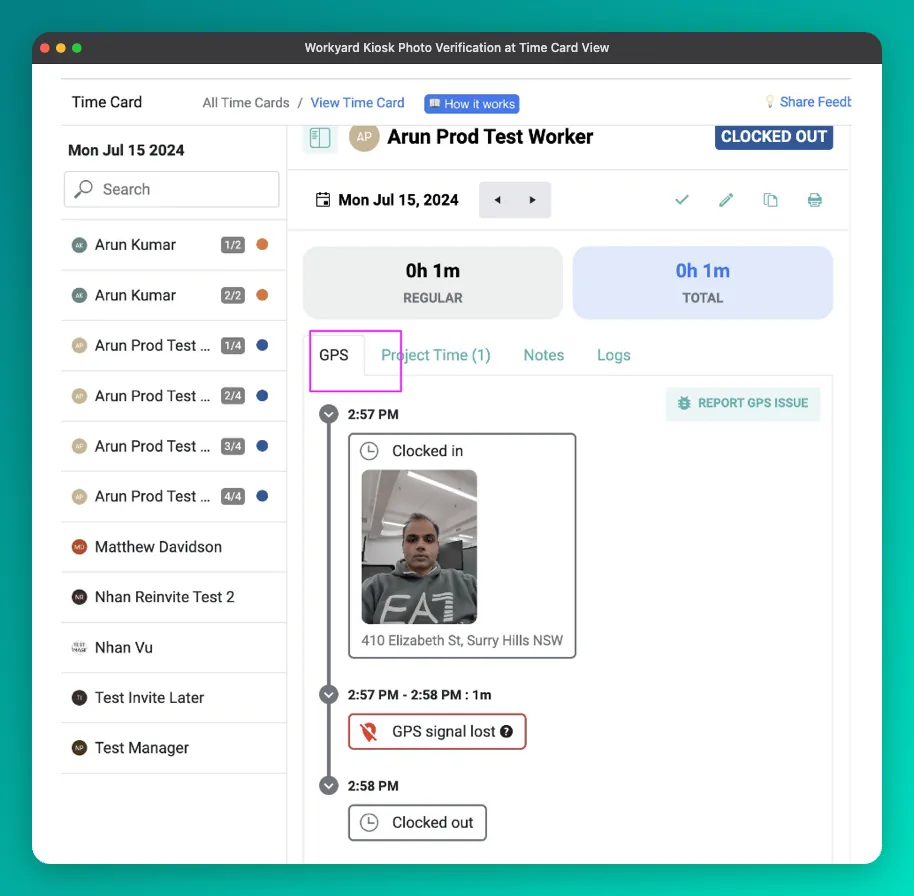Image resolution: width=914 pixels, height=896 pixels.
Task: Click Matthew Davidson avatar icon
Action: 79,547
